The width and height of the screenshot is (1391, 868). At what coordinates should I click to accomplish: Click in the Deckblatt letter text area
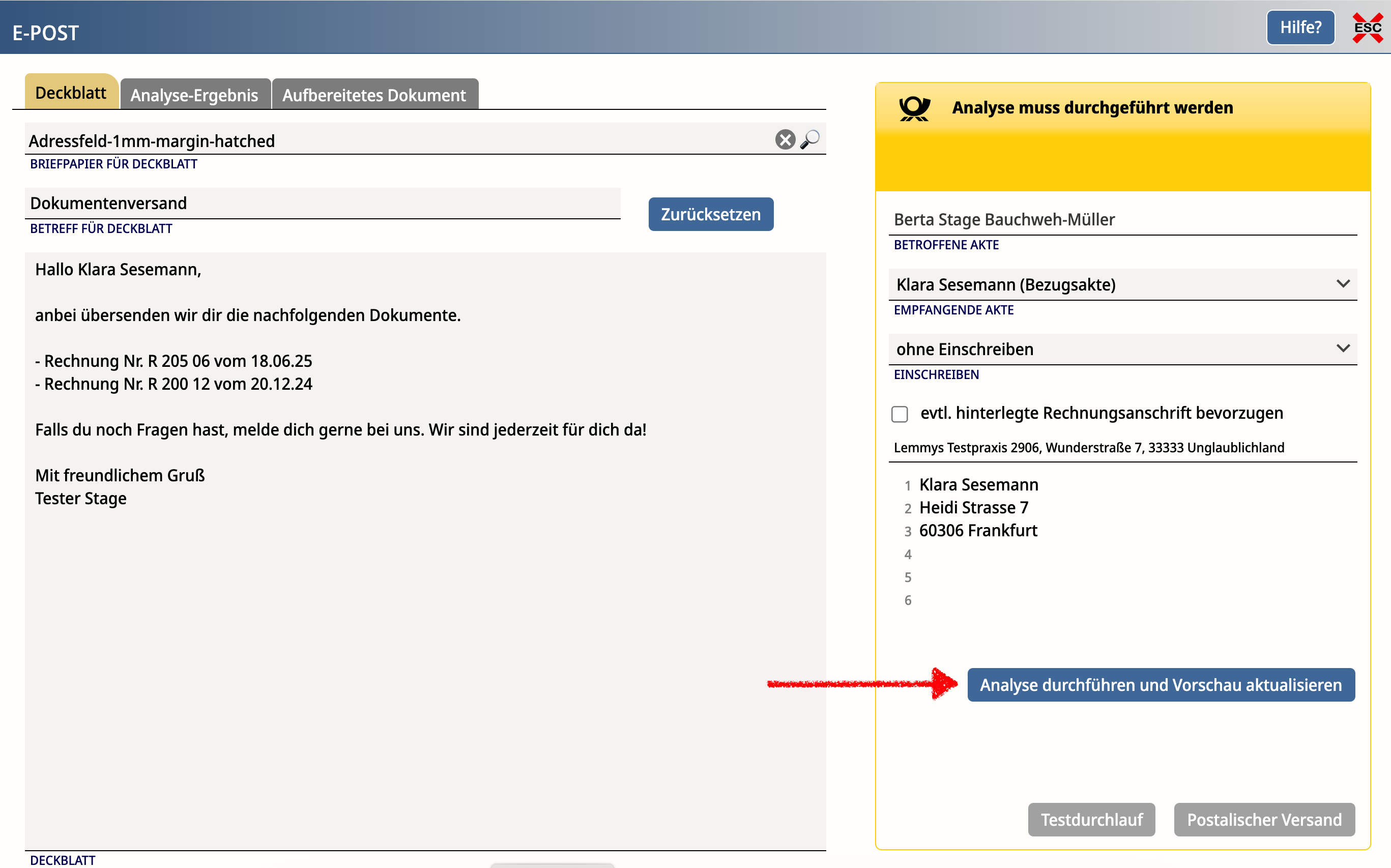425,631
